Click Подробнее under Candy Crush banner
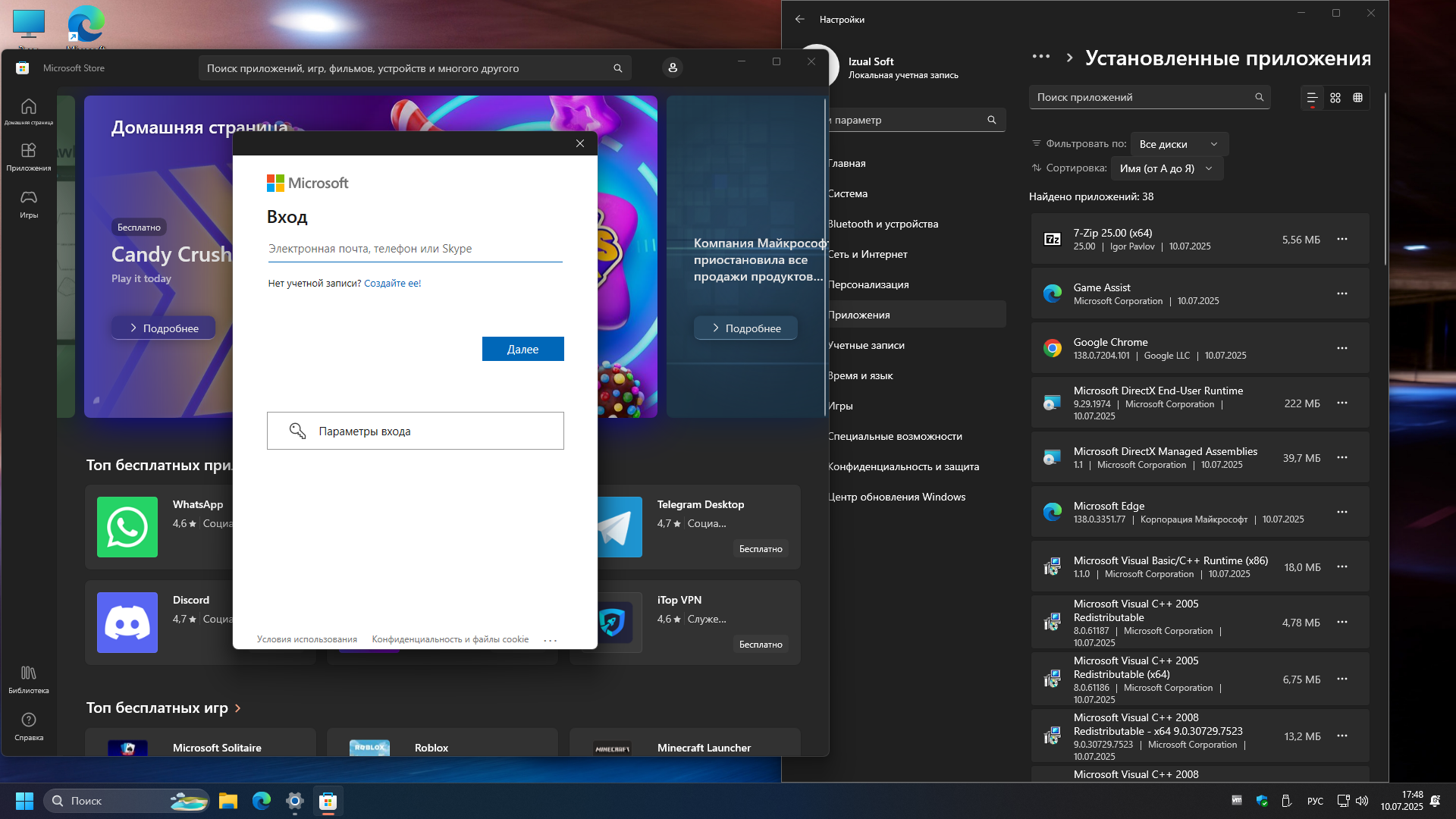The image size is (1456, 819). [164, 328]
